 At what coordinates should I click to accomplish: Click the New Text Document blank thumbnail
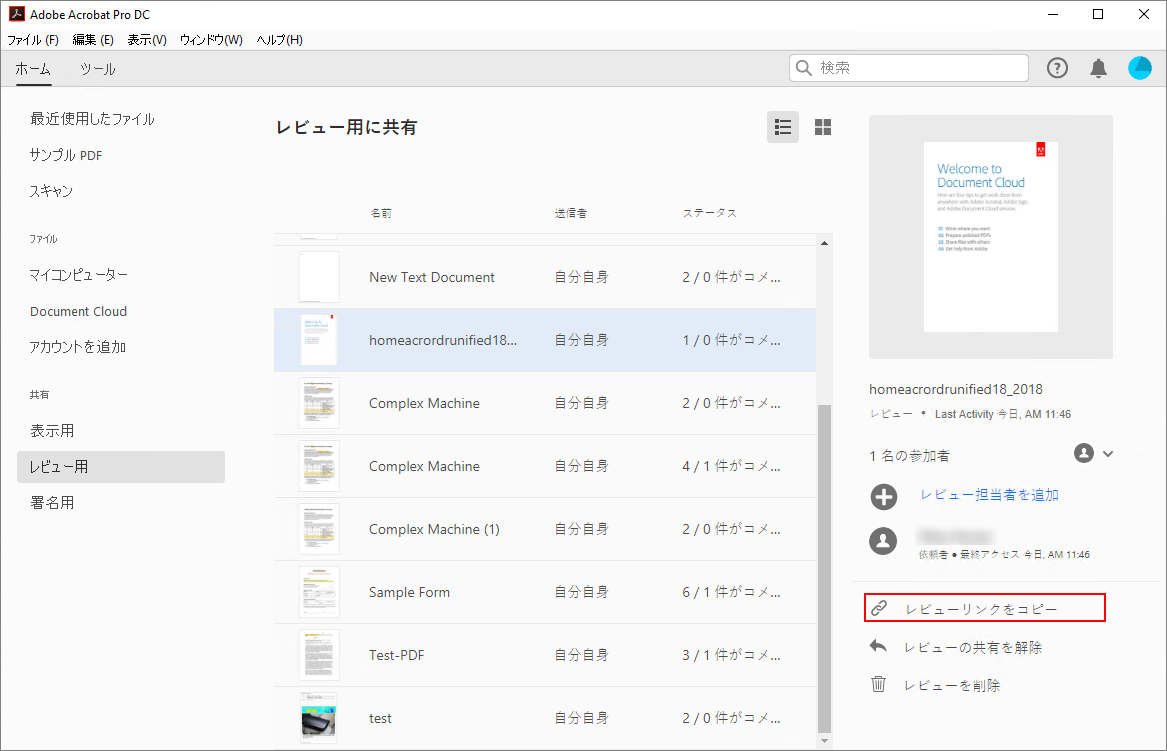coord(319,277)
